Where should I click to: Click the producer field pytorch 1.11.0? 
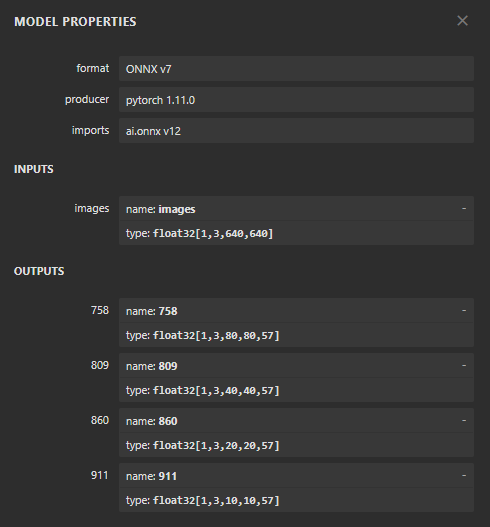click(x=296, y=99)
